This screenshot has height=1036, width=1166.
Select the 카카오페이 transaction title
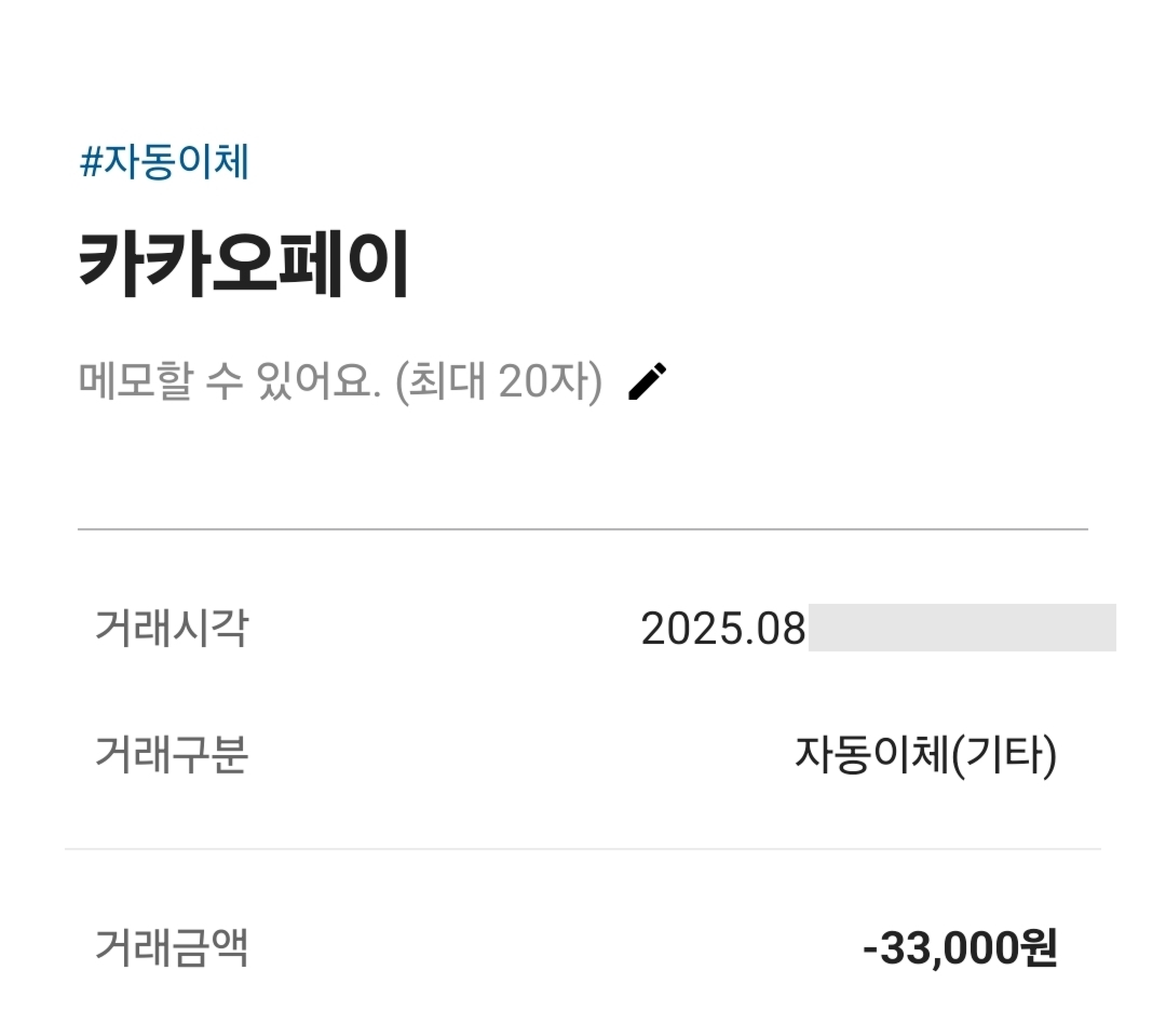tap(243, 264)
